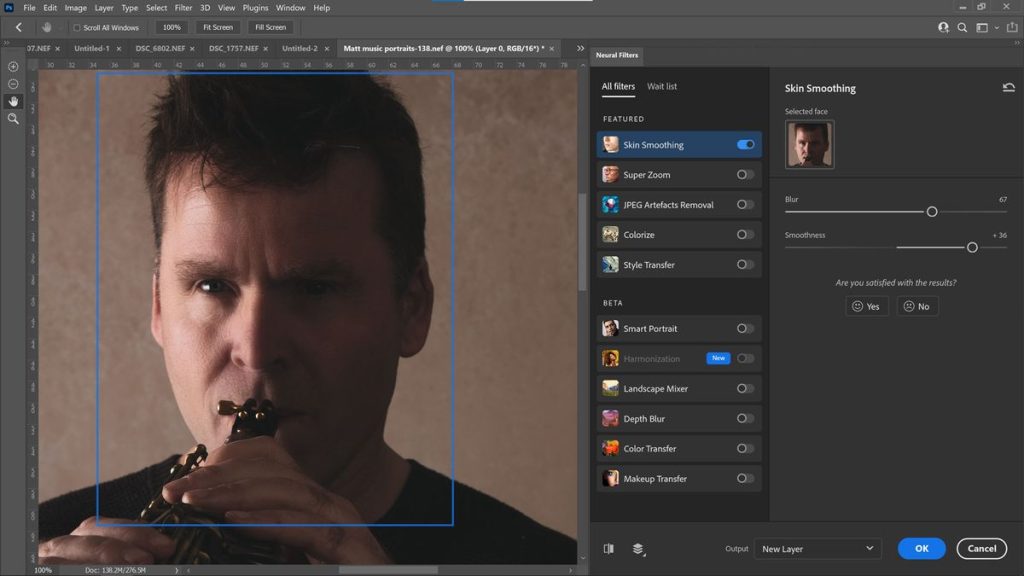Open the Output New Layer dropdown

pyautogui.click(x=818, y=549)
